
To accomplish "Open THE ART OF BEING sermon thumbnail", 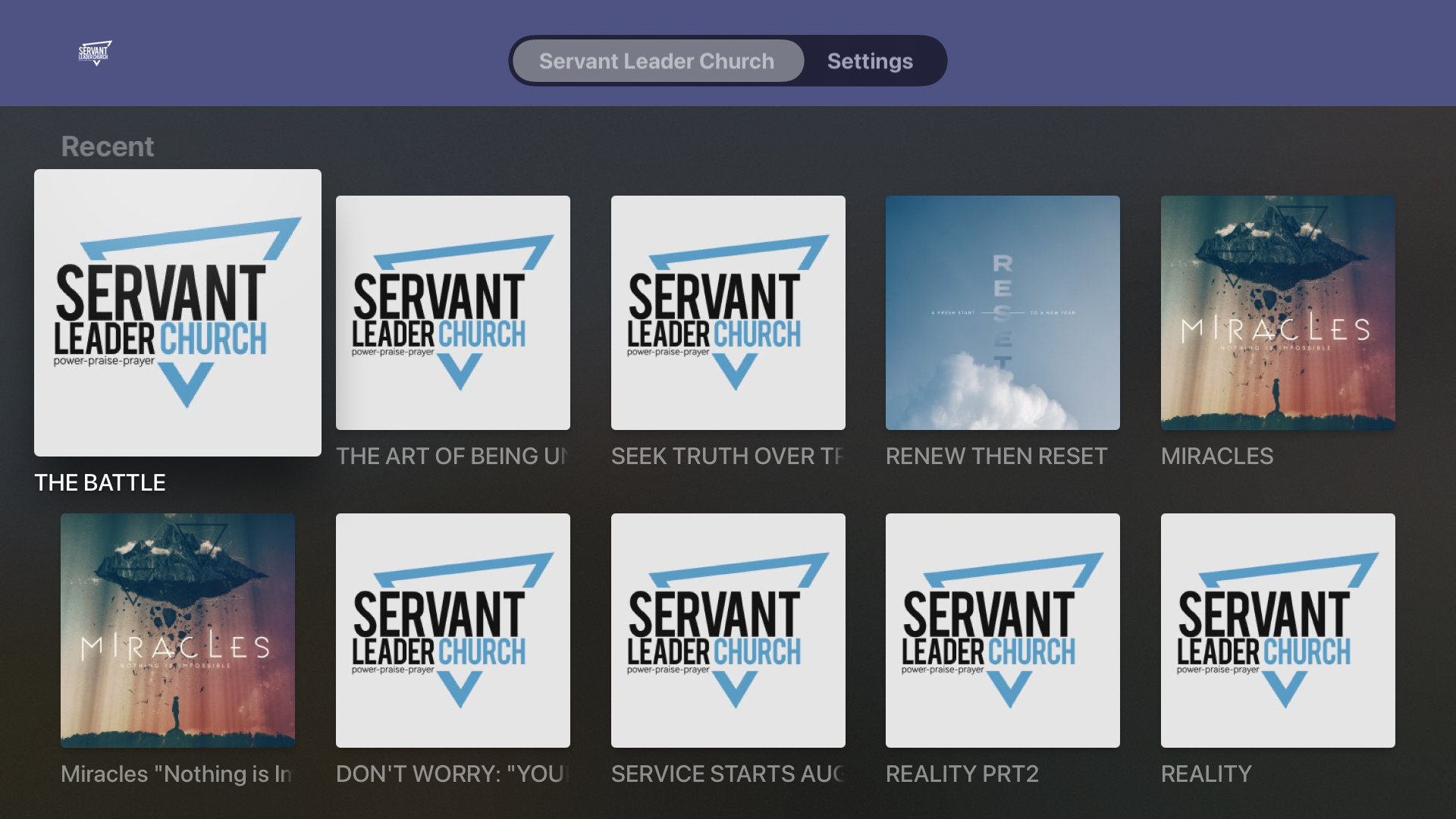I will tap(453, 312).
